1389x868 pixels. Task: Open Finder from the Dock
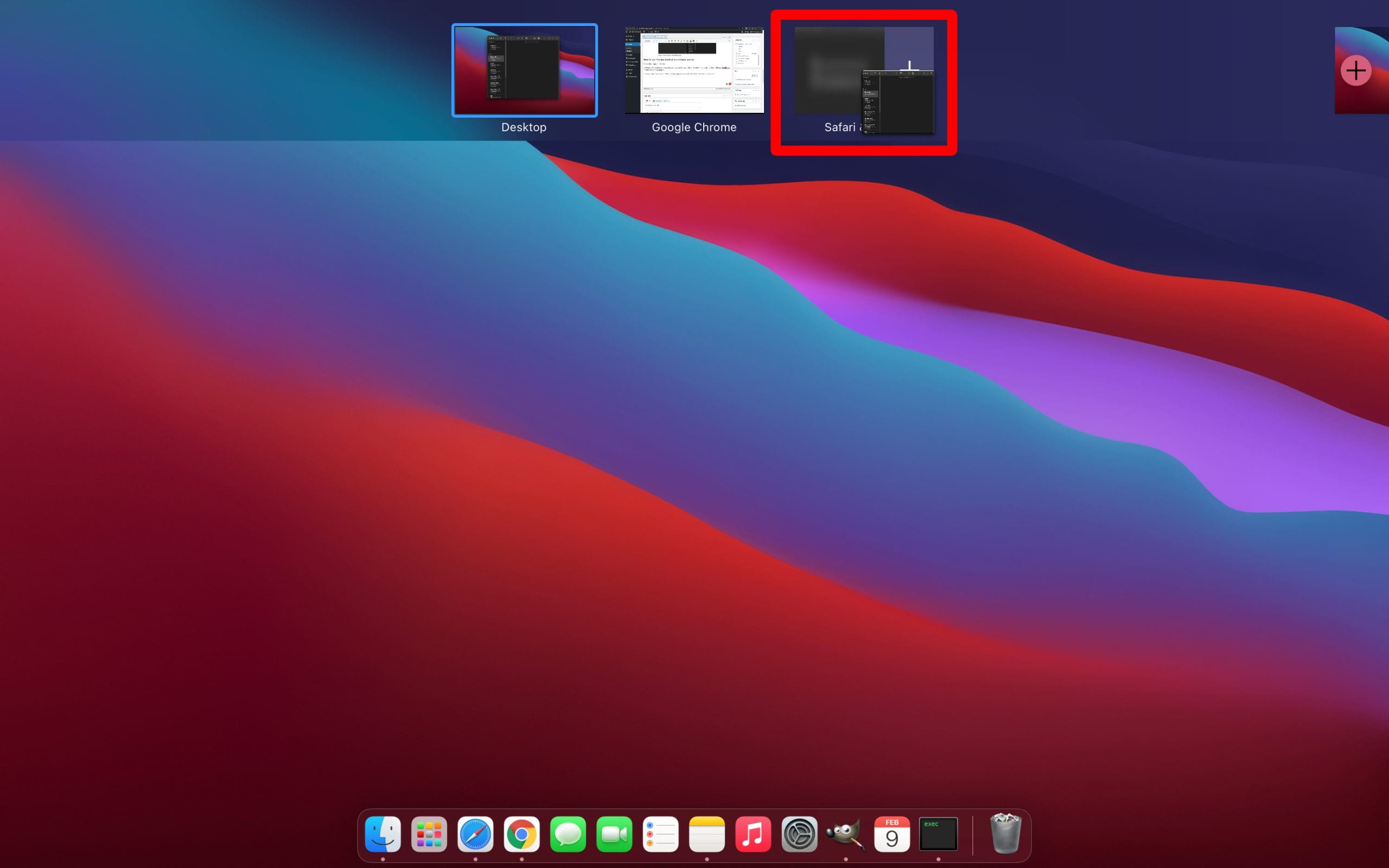coord(383,834)
